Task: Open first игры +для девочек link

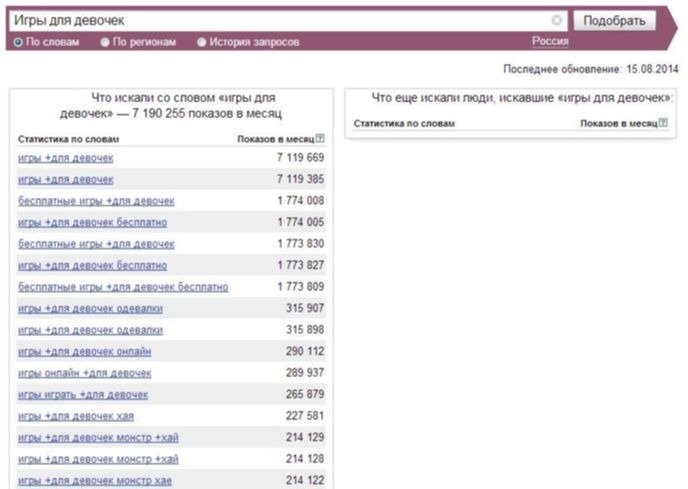Action: [66, 158]
